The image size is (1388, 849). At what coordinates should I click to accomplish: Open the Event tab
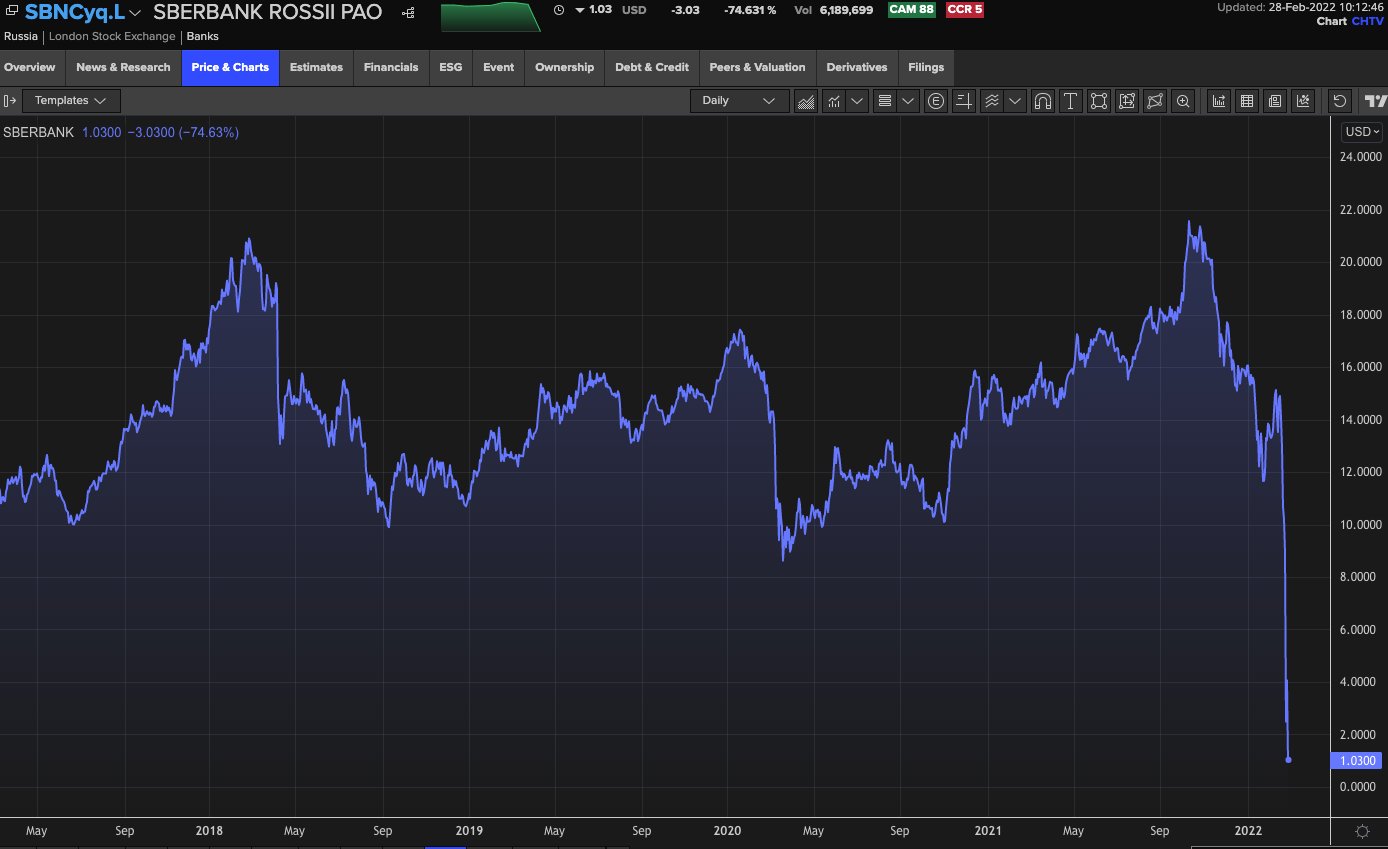pyautogui.click(x=498, y=68)
